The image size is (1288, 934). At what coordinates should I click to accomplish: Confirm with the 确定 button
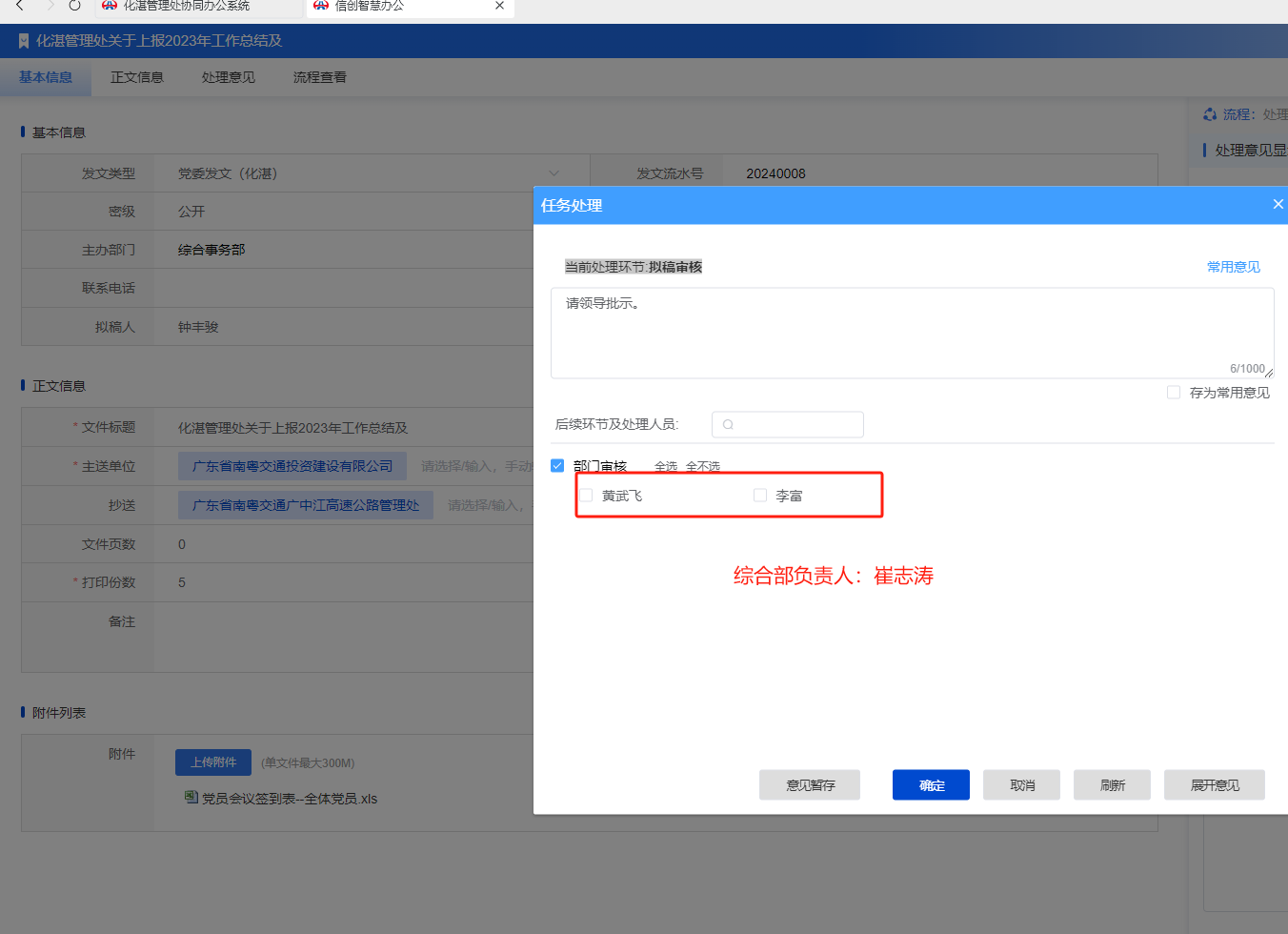pos(931,785)
